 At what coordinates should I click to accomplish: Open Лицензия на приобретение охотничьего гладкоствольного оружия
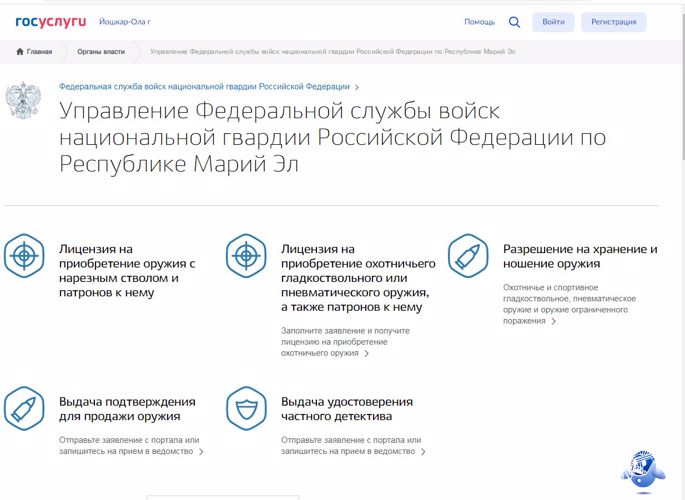point(358,278)
